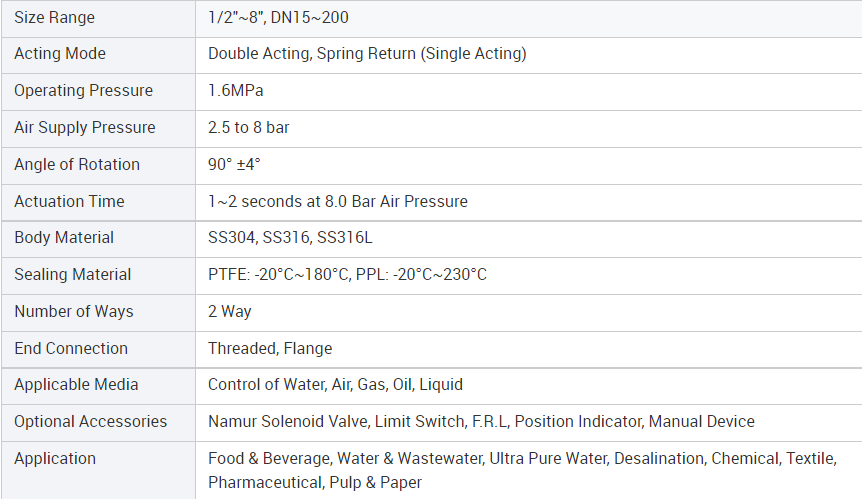Click '1~2 seconds at 8.0 Bar Air Pressure'
Screen dimensions: 862x499
coord(338,201)
